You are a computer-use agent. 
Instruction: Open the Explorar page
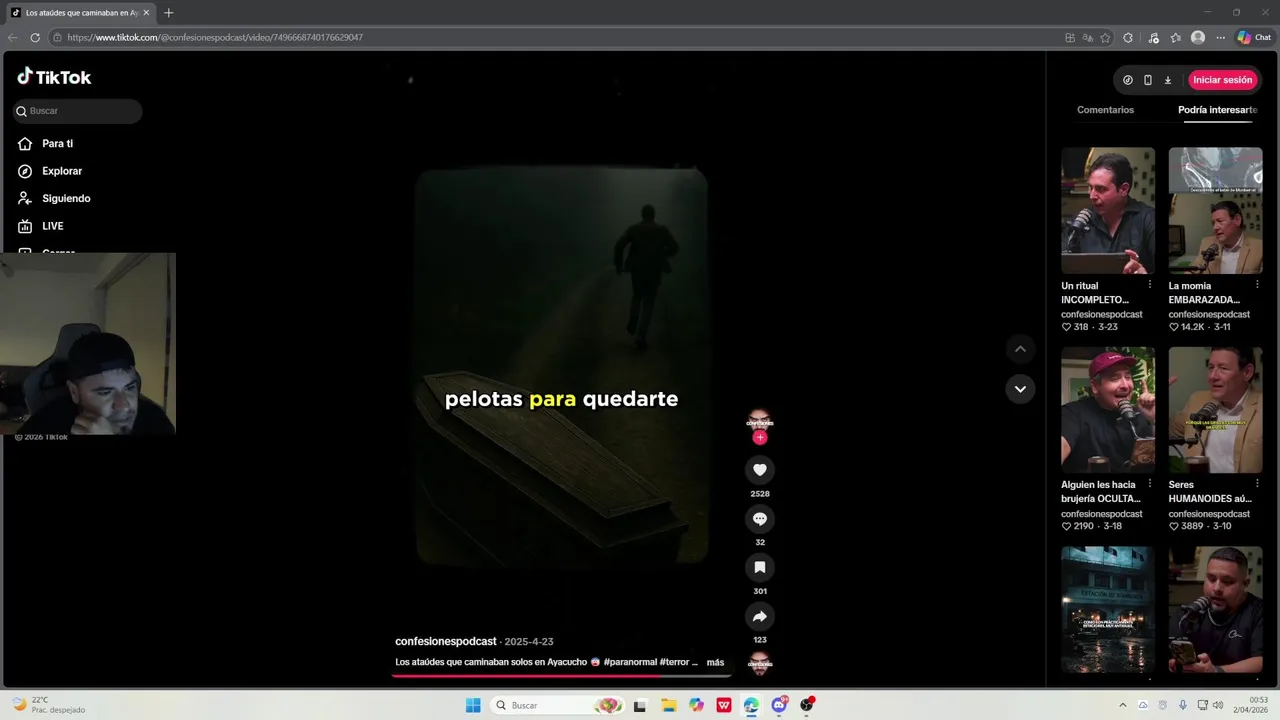click(x=50, y=171)
